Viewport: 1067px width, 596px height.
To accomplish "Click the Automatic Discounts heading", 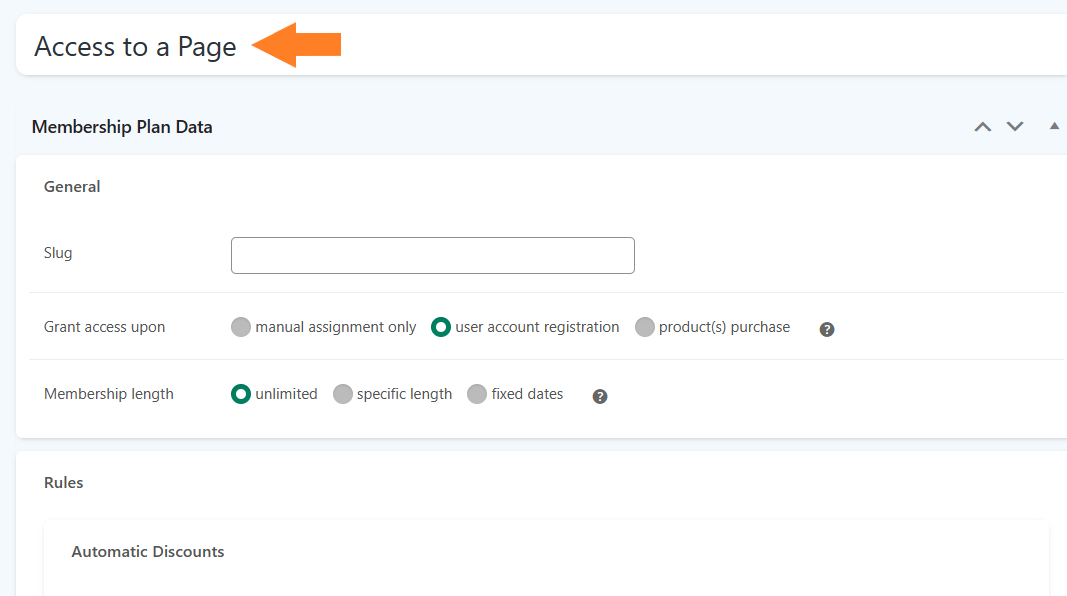I will (148, 552).
